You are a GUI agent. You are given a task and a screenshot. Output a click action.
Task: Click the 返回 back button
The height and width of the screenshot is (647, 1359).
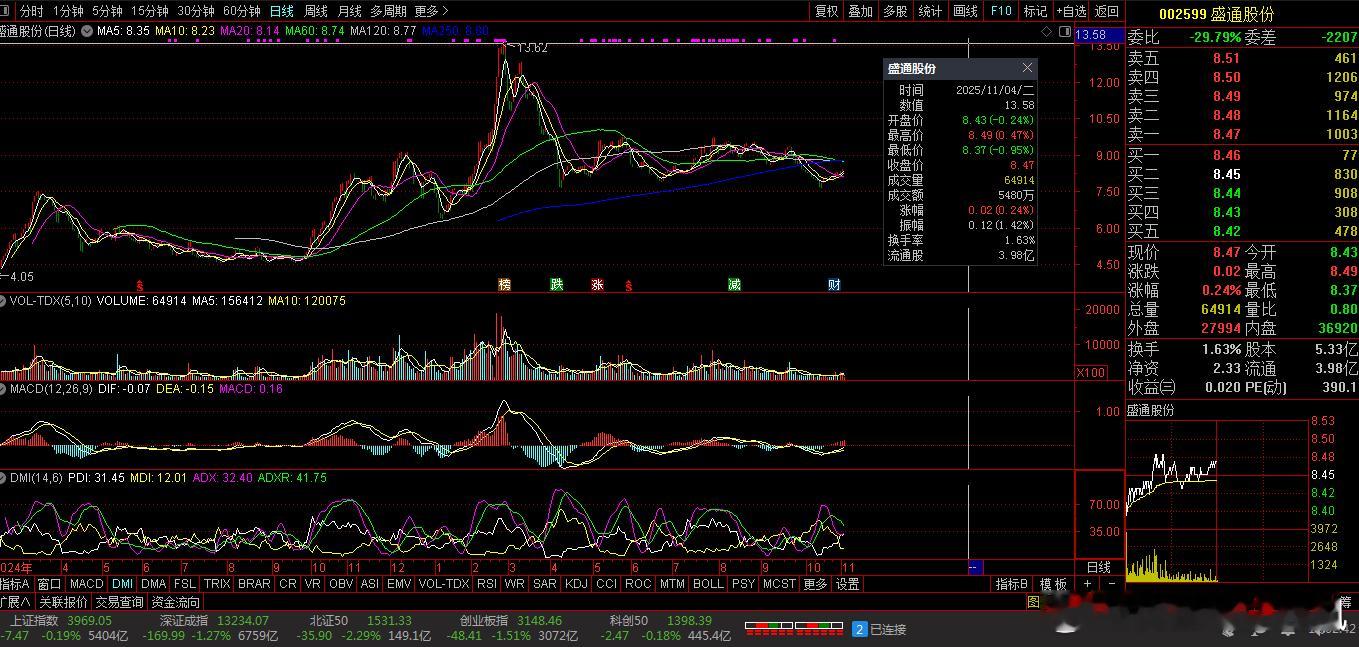point(1106,11)
